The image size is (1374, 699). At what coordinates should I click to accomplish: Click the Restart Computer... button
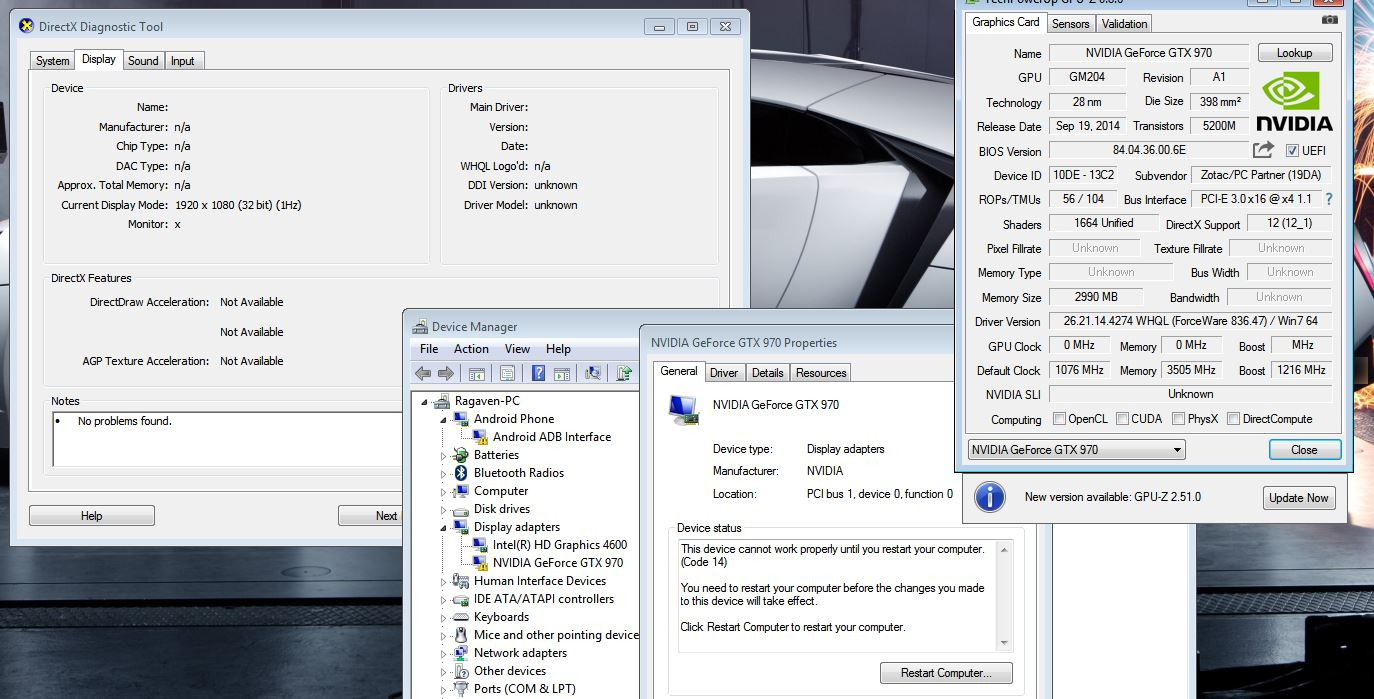[946, 673]
